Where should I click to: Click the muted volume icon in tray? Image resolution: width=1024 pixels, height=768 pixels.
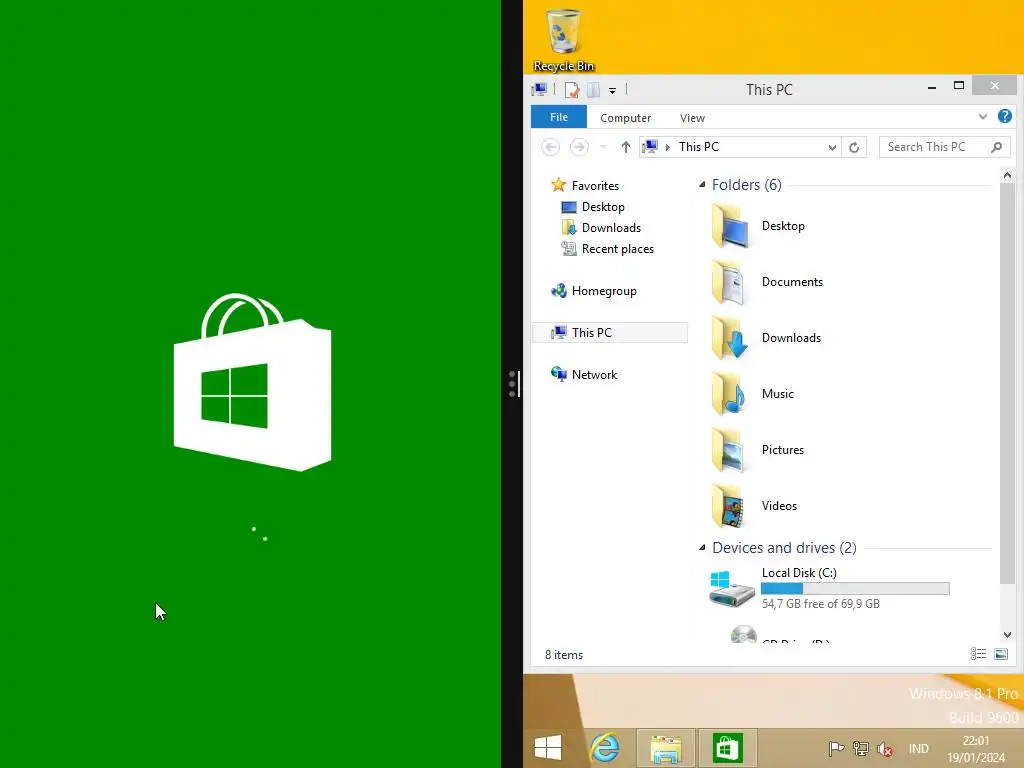click(x=885, y=748)
